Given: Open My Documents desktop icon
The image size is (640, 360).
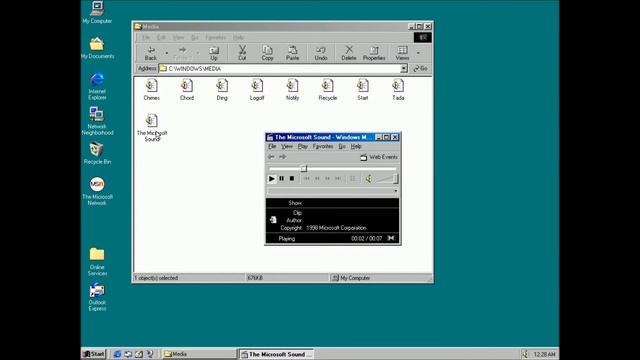Looking at the screenshot, I should [x=97, y=48].
